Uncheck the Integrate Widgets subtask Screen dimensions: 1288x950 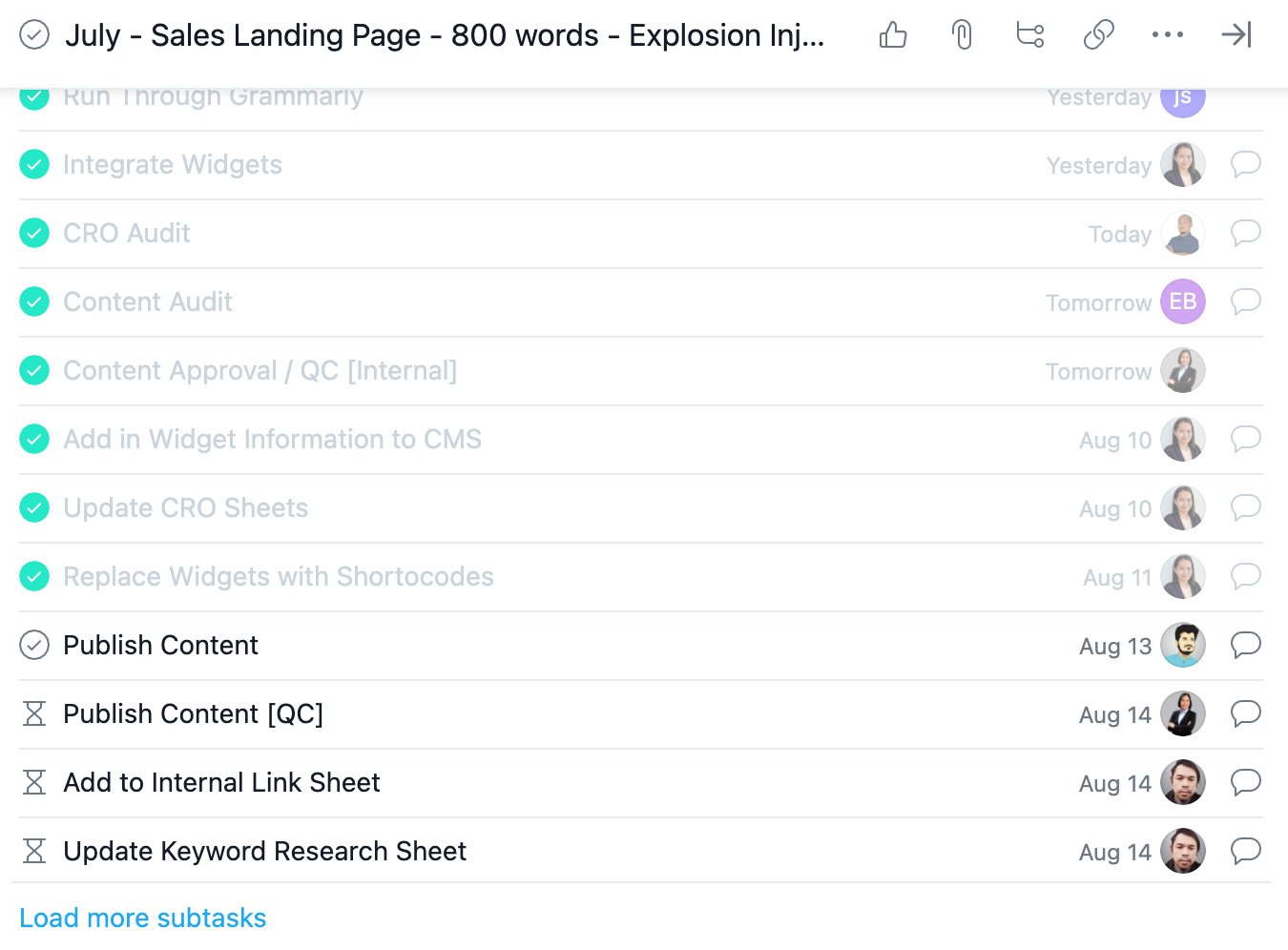[x=34, y=165]
